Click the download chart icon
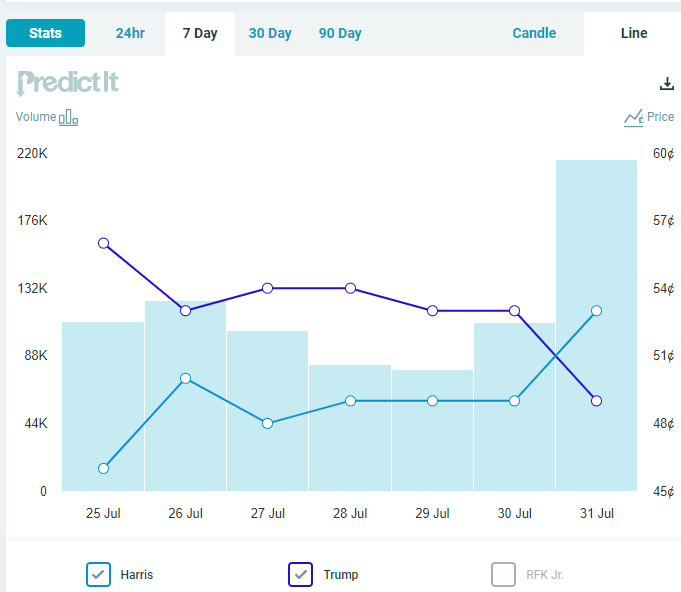Viewport: 681px width, 592px height. click(x=667, y=84)
